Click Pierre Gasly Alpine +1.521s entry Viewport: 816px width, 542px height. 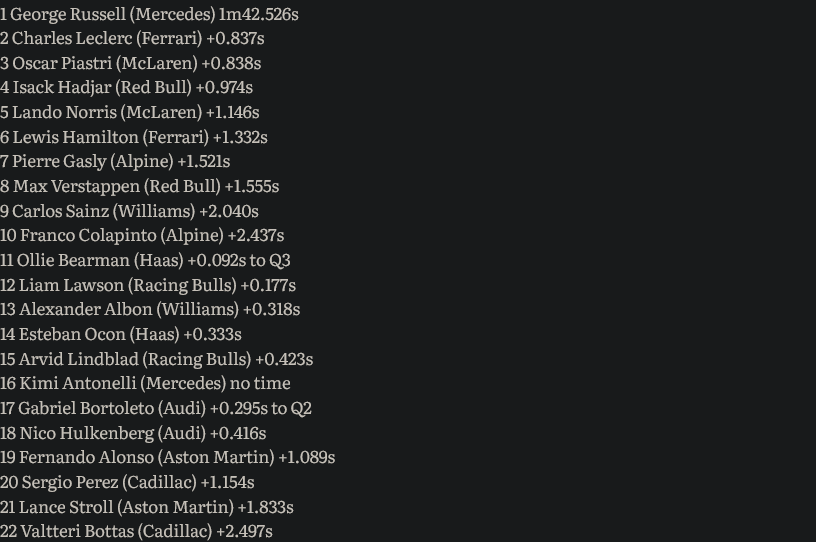click(115, 161)
